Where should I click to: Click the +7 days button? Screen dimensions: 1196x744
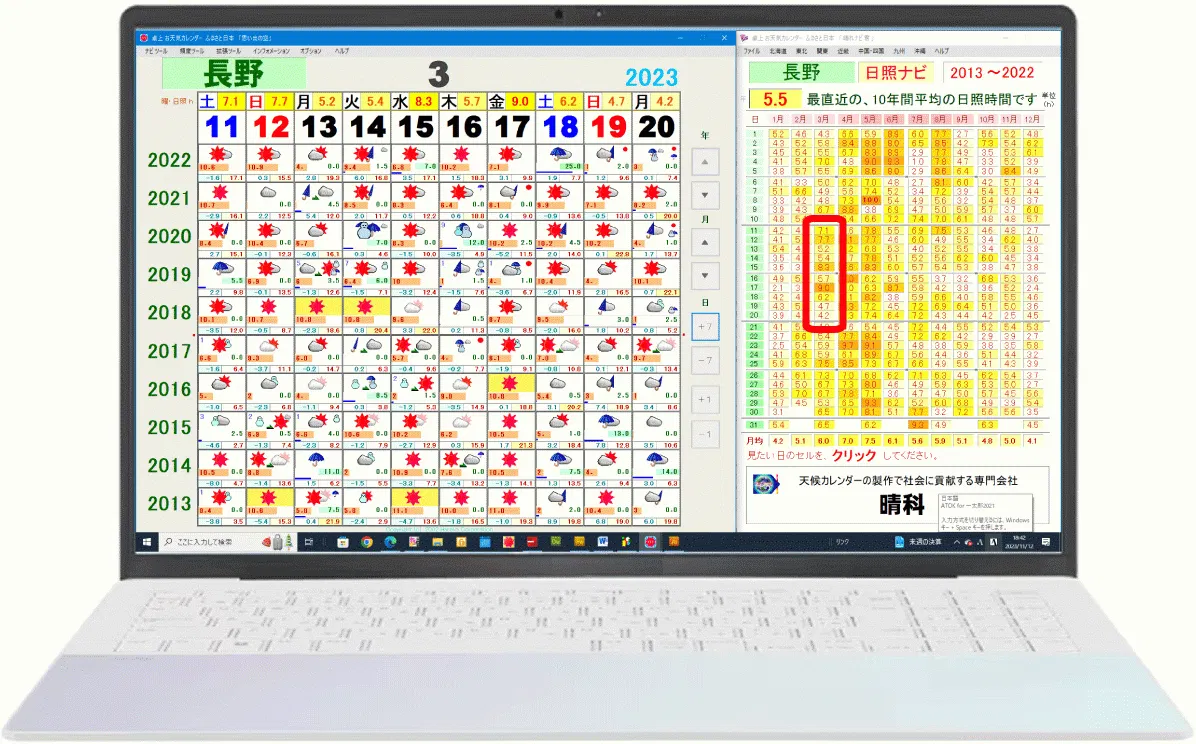click(x=704, y=326)
